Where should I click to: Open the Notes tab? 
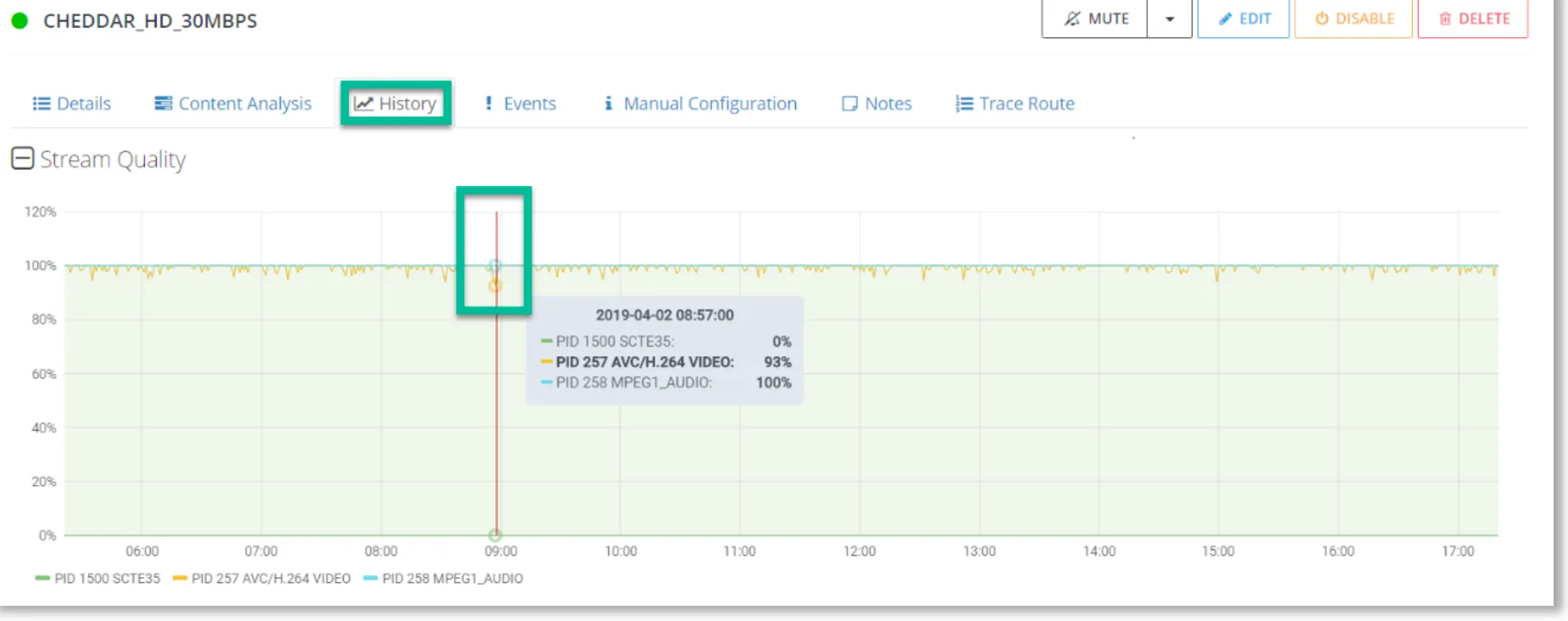(876, 103)
